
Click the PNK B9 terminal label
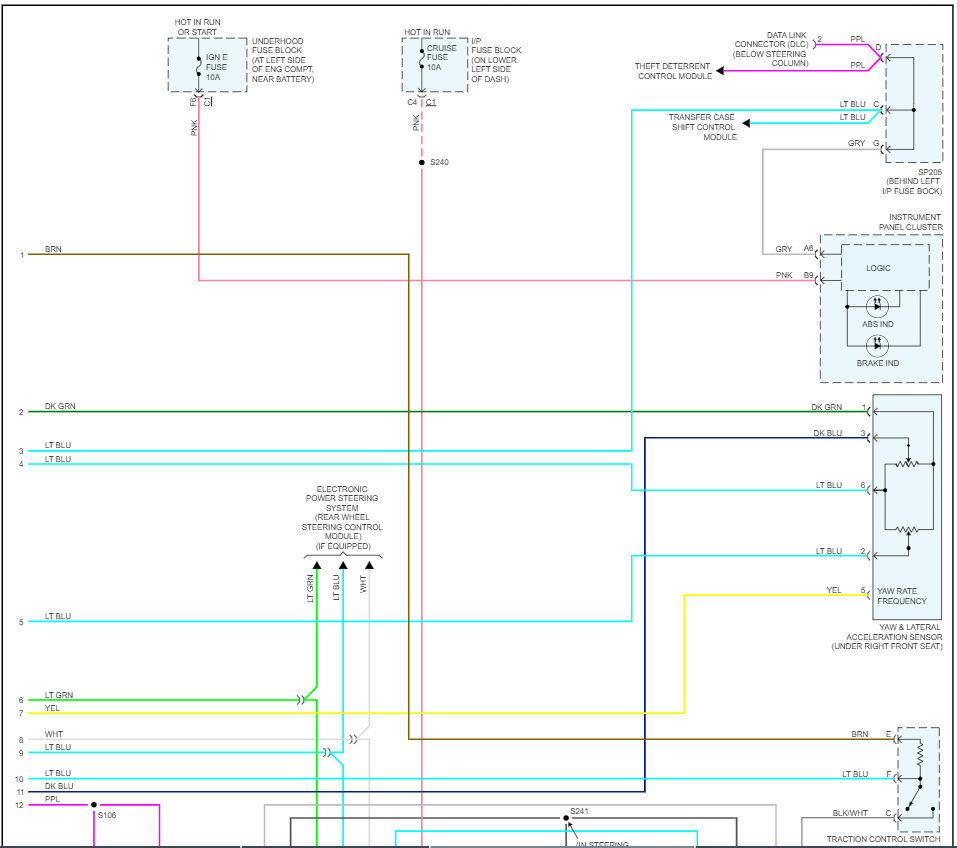(x=794, y=275)
